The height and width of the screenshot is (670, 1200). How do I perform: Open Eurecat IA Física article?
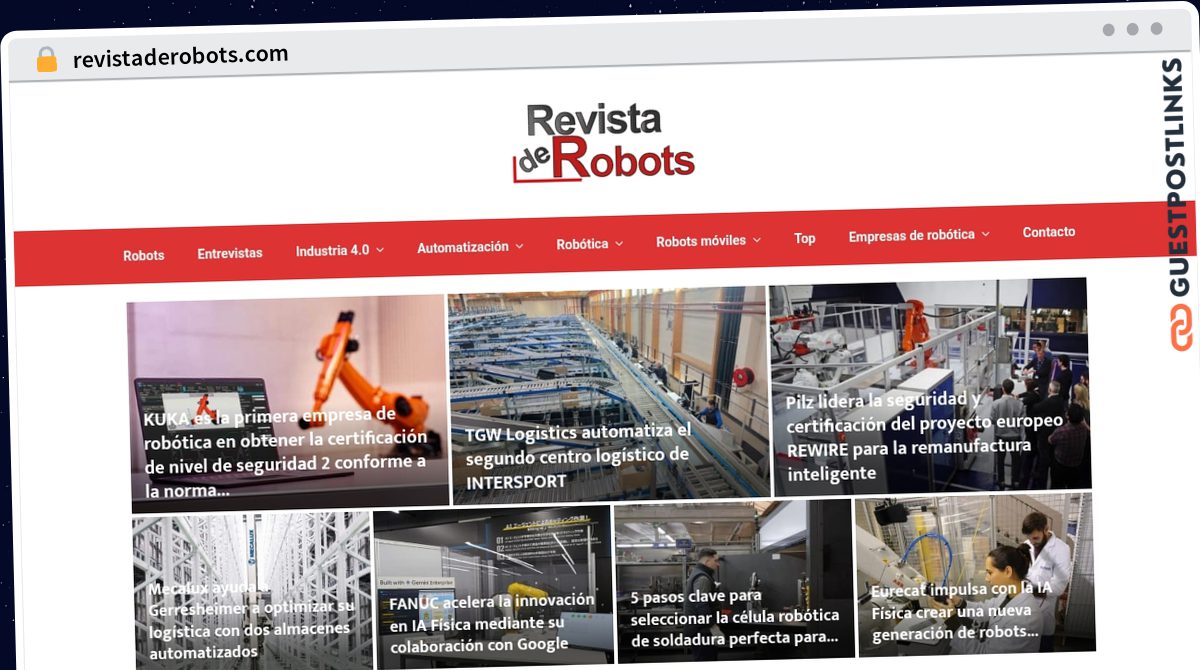tap(961, 610)
